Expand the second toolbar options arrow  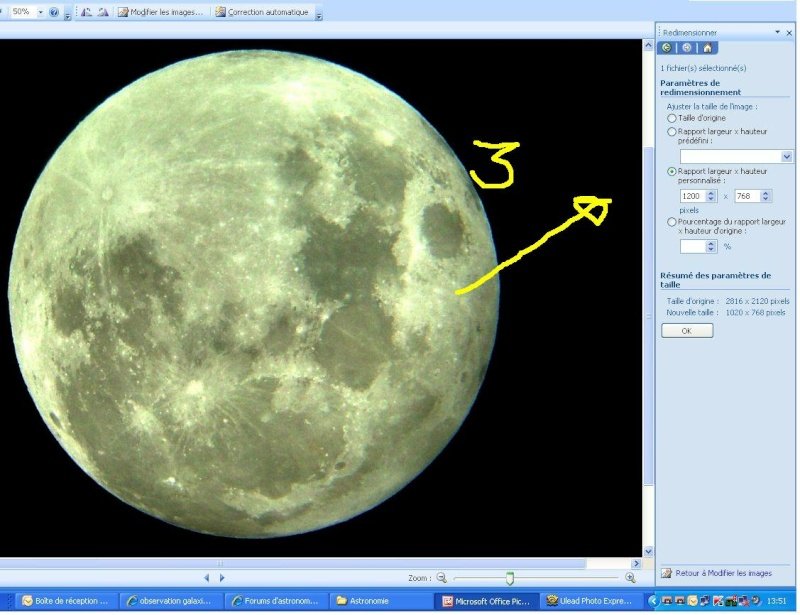tap(319, 16)
